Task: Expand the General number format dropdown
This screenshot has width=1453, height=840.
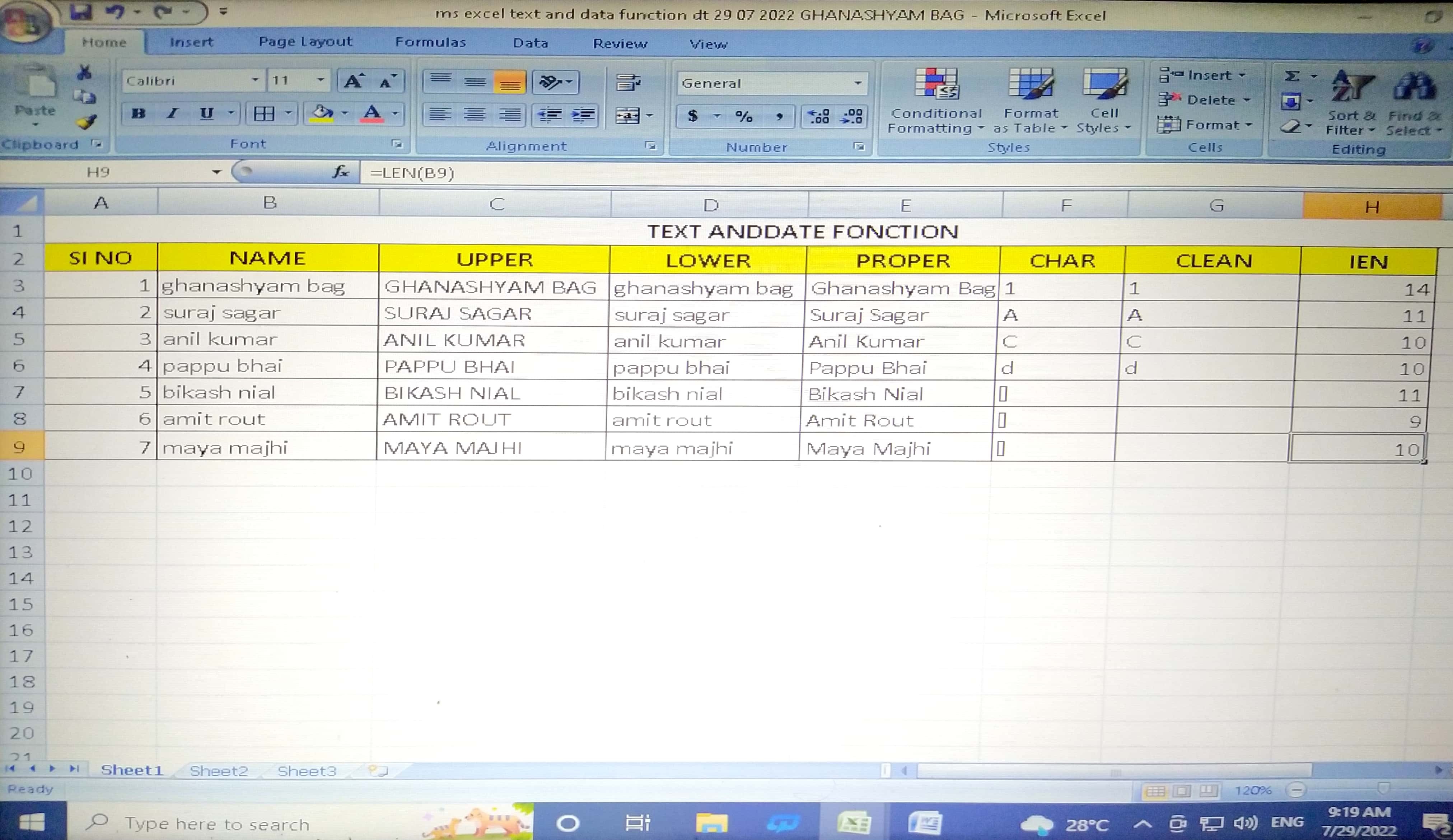Action: [x=858, y=84]
